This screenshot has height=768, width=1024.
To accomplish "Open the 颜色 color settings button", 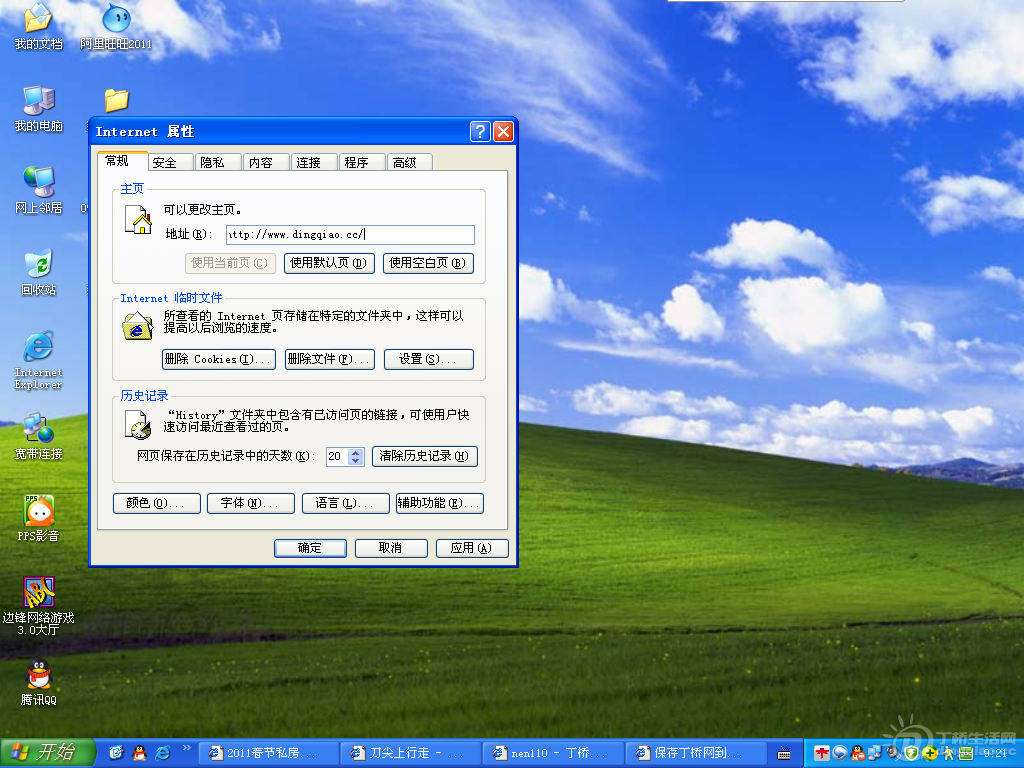I will [156, 503].
